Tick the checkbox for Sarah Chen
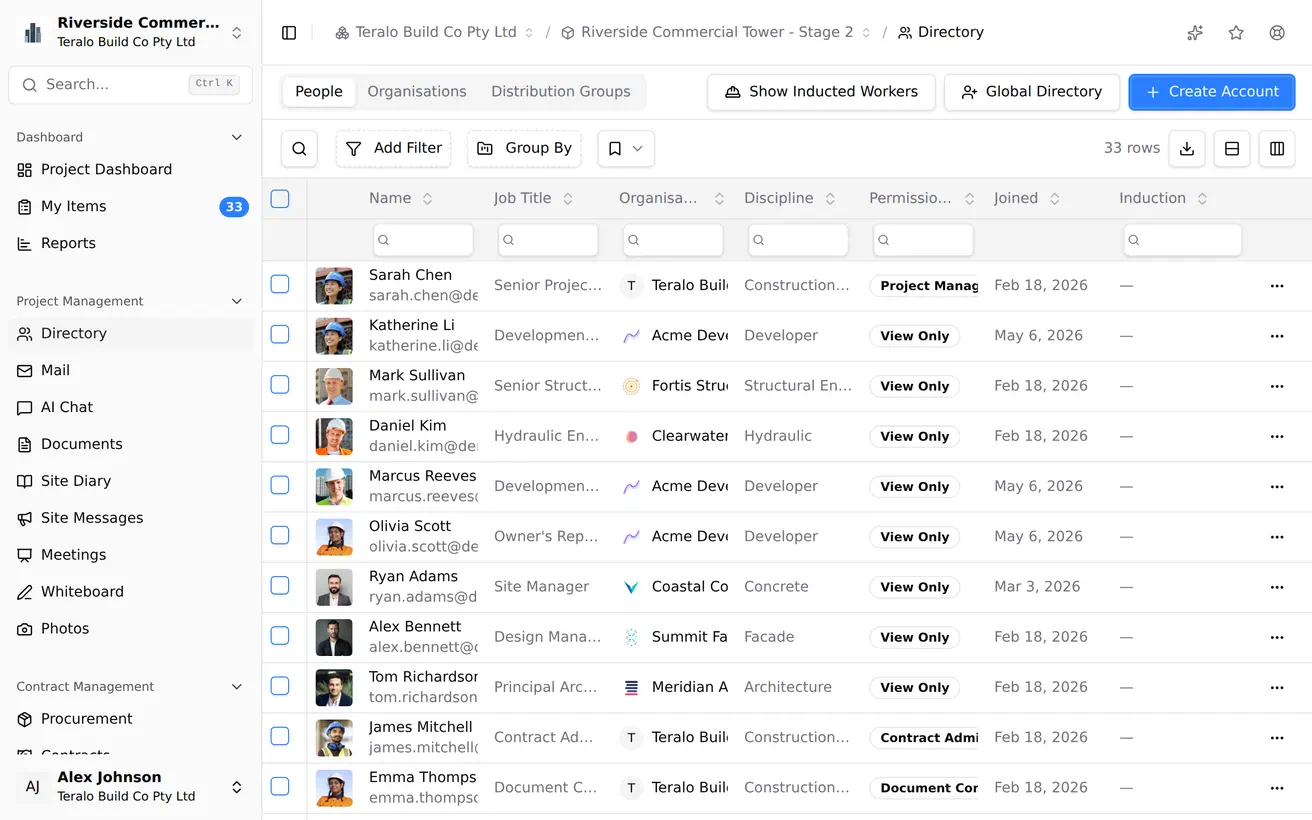The width and height of the screenshot is (1312, 820). point(280,285)
